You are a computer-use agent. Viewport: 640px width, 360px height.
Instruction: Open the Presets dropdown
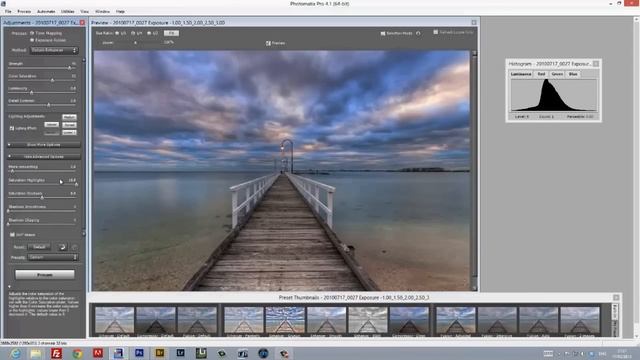tap(53, 257)
